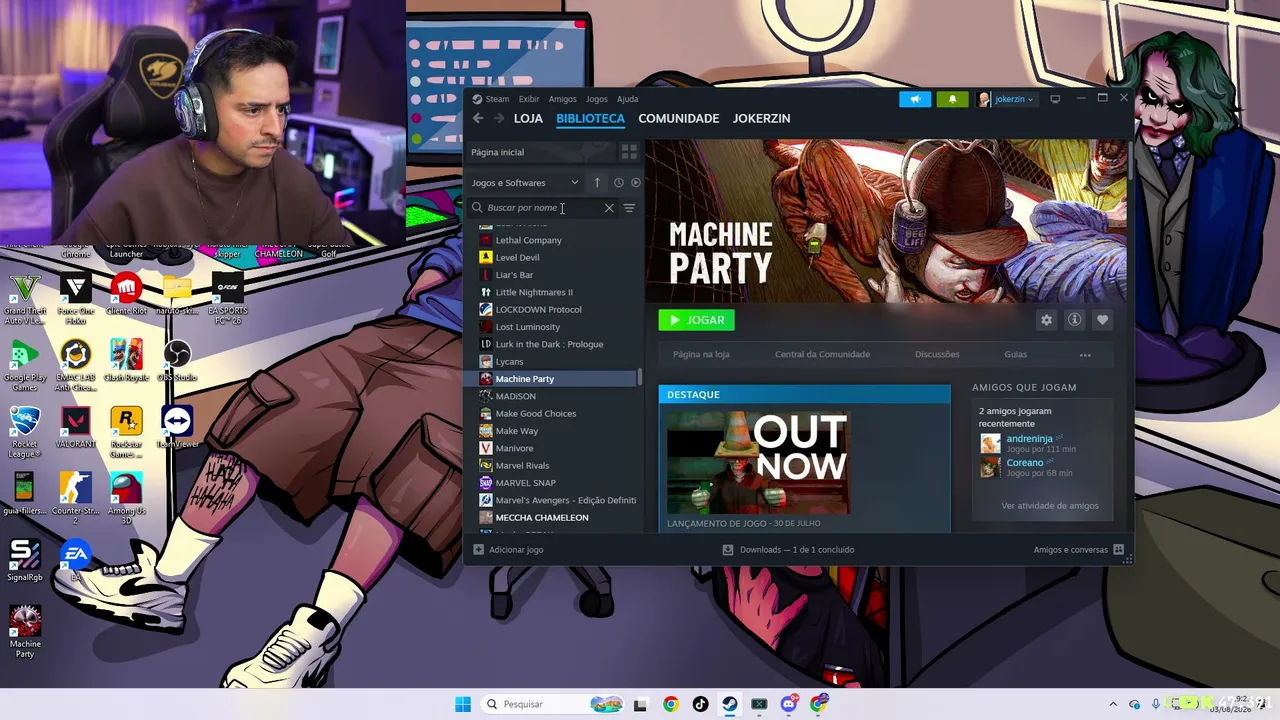
Task: Click the Rocket League desktop icon
Action: click(x=25, y=431)
